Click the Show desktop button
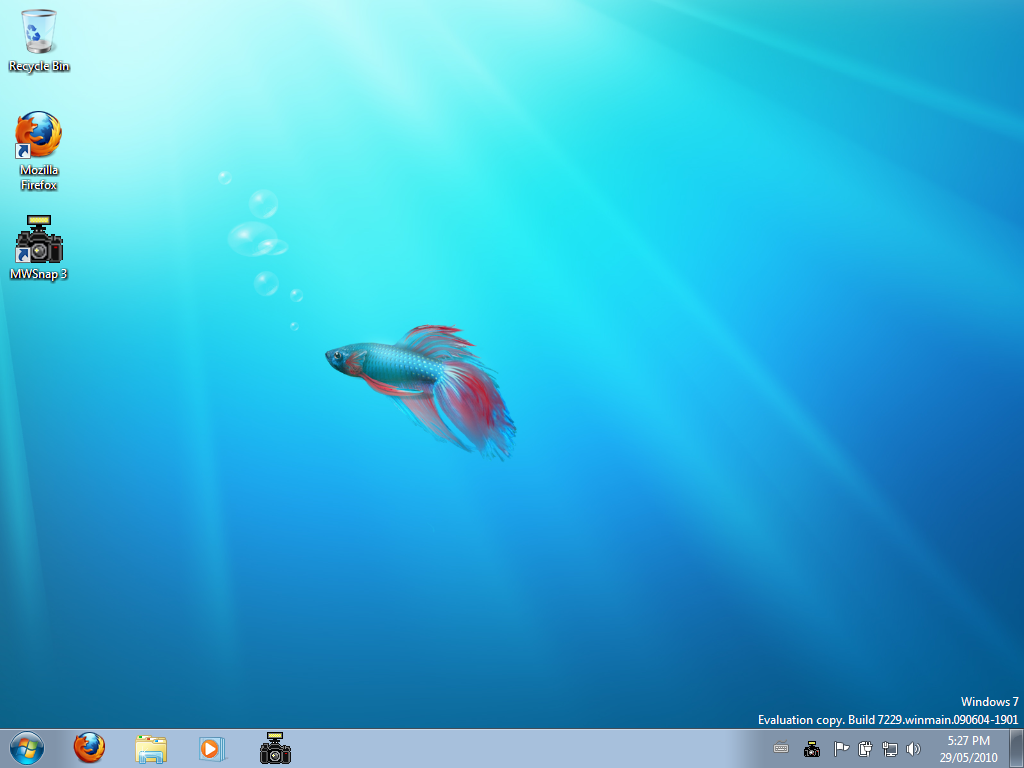Screen dimensions: 1024x768 coord(1017,748)
